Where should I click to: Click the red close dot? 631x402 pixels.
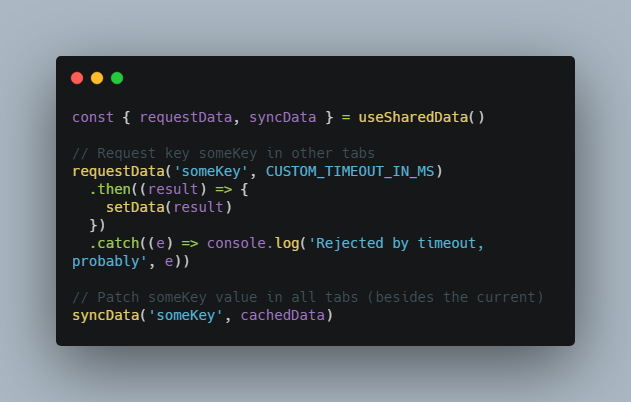77,78
